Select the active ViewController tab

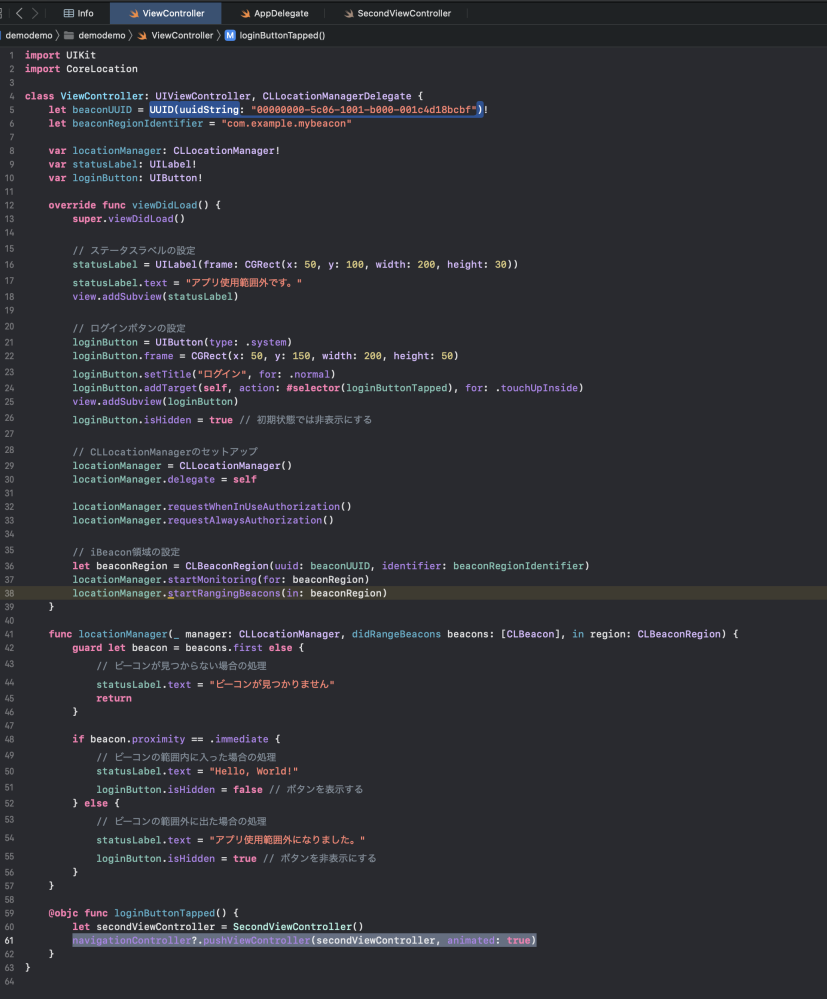pyautogui.click(x=166, y=13)
